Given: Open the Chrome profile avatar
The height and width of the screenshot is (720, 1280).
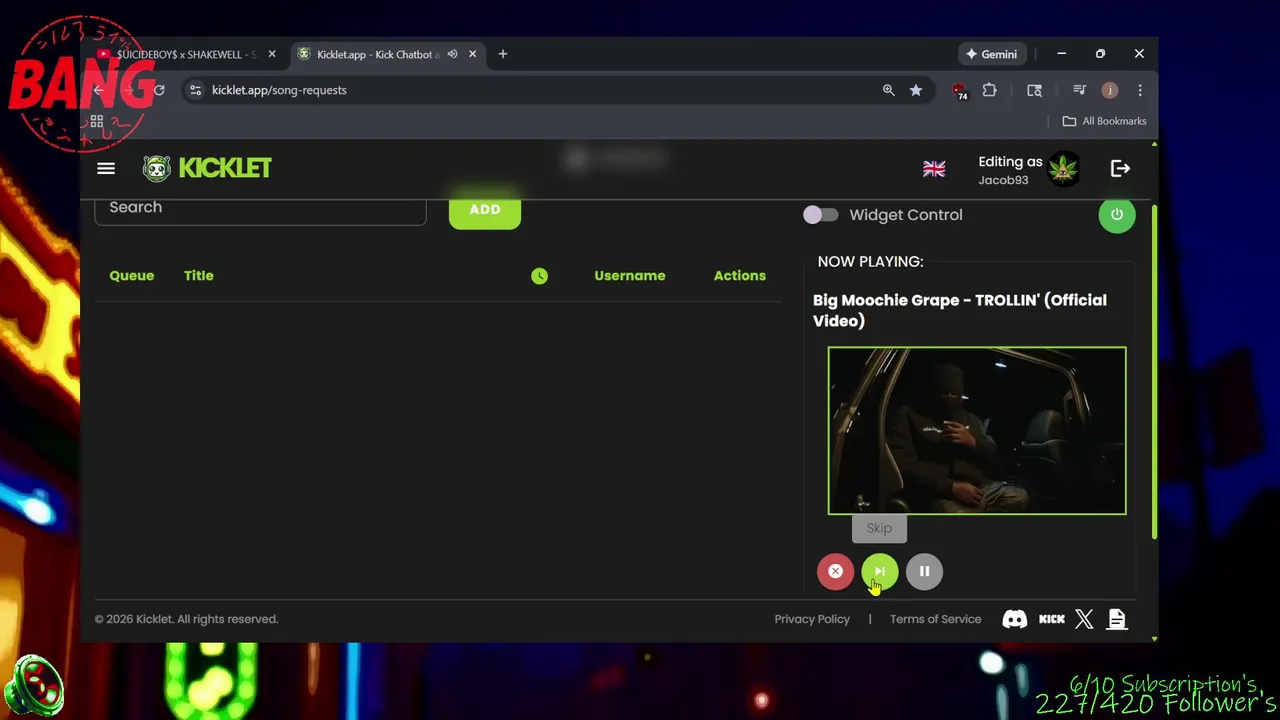Looking at the screenshot, I should [x=1110, y=90].
